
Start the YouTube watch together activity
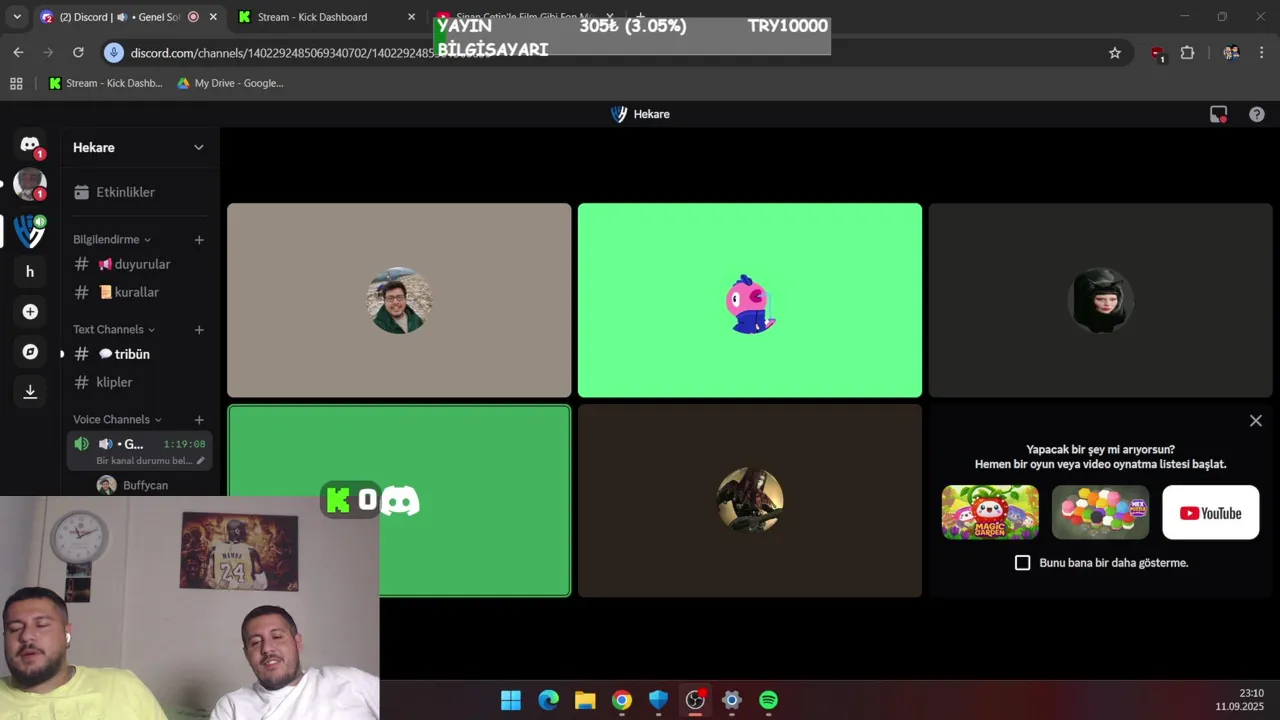point(1211,512)
